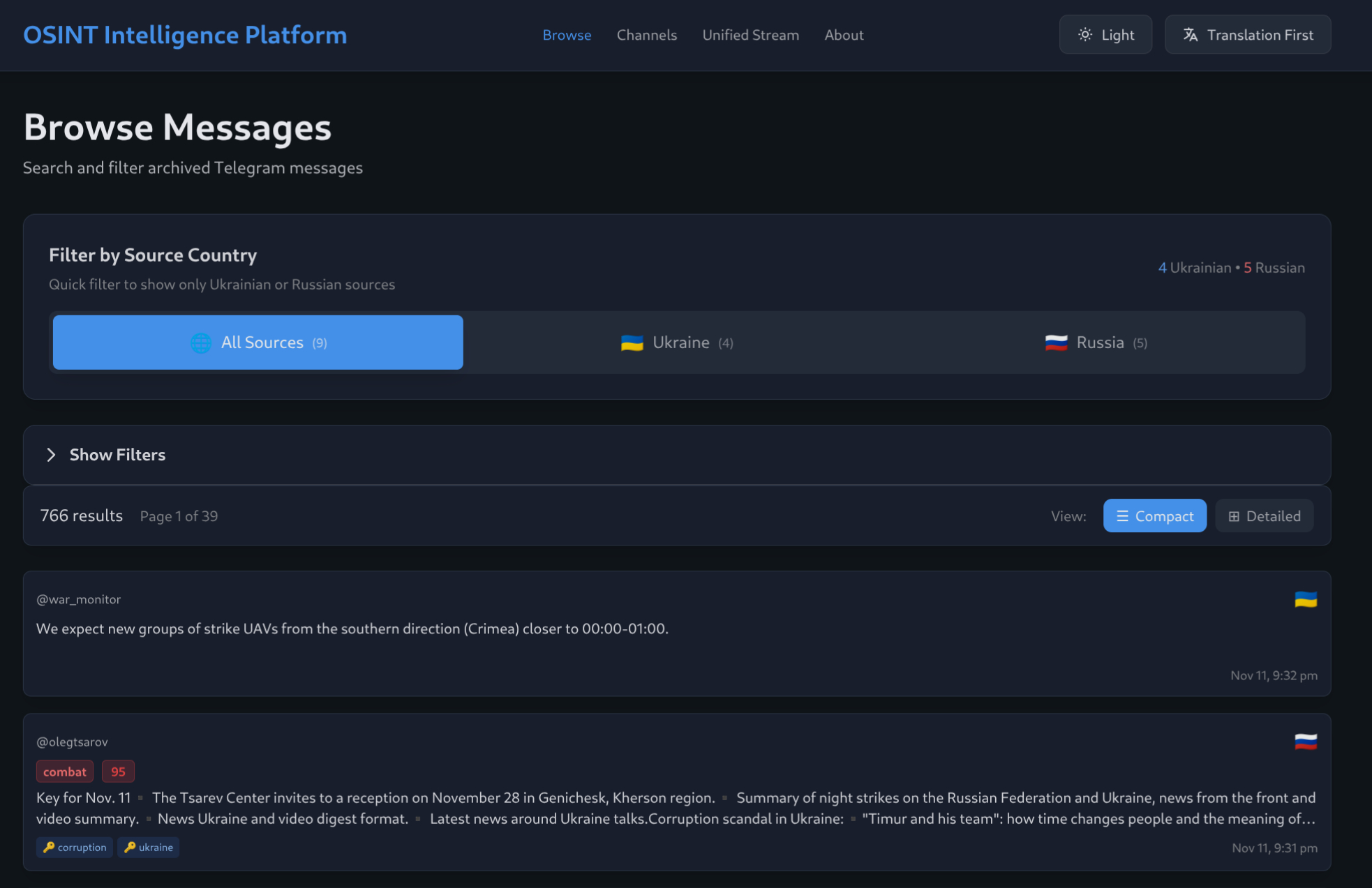Click the red combat category badge

64,772
